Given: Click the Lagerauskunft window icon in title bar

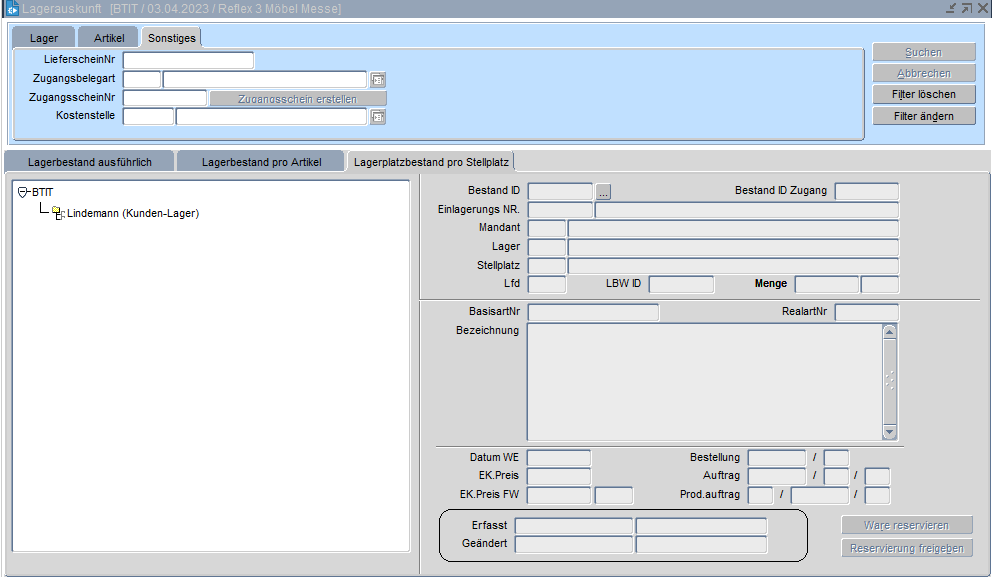Looking at the screenshot, I should tap(11, 8).
